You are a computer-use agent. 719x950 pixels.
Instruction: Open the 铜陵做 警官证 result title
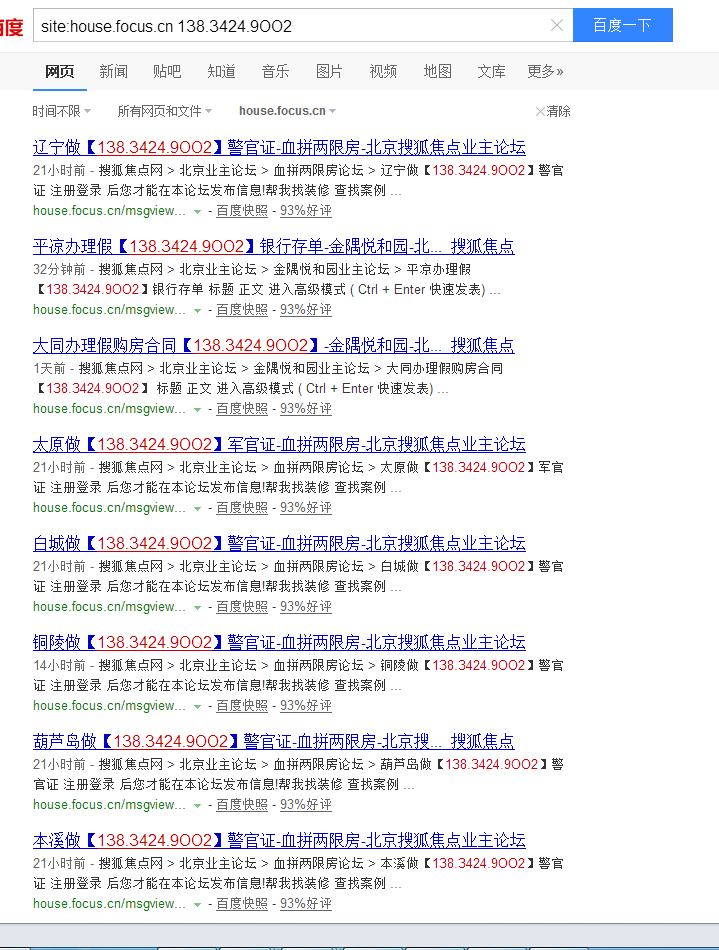[x=279, y=642]
